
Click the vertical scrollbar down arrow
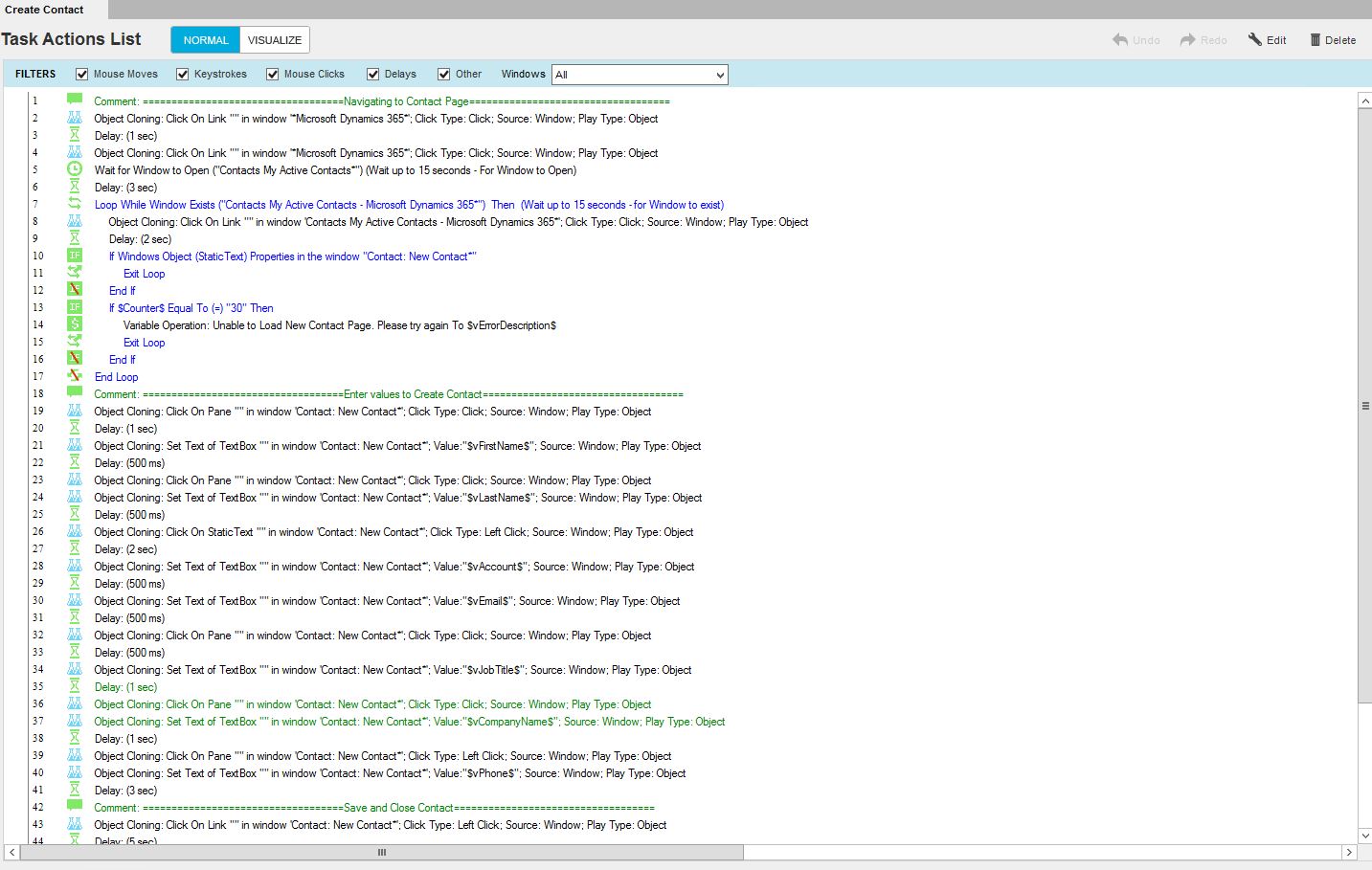pyautogui.click(x=1364, y=835)
